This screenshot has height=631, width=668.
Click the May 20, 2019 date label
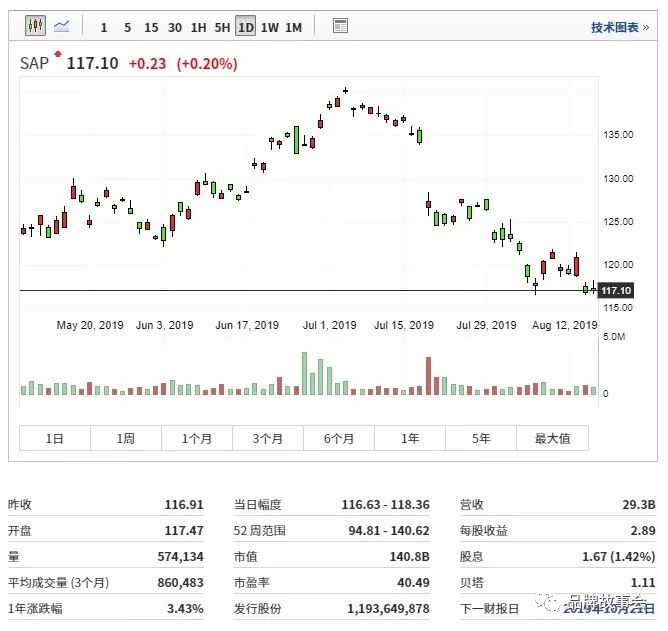[x=90, y=325]
